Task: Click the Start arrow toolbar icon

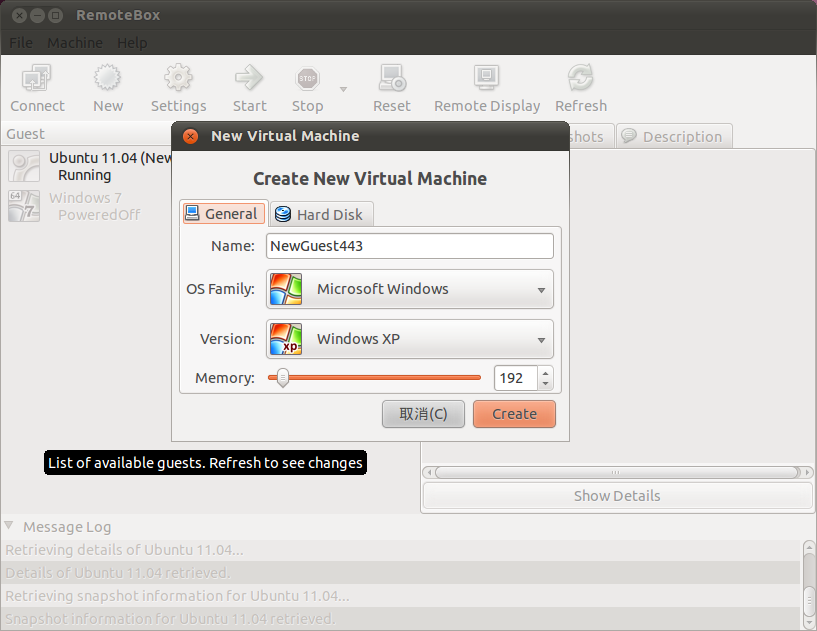Action: tap(249, 78)
